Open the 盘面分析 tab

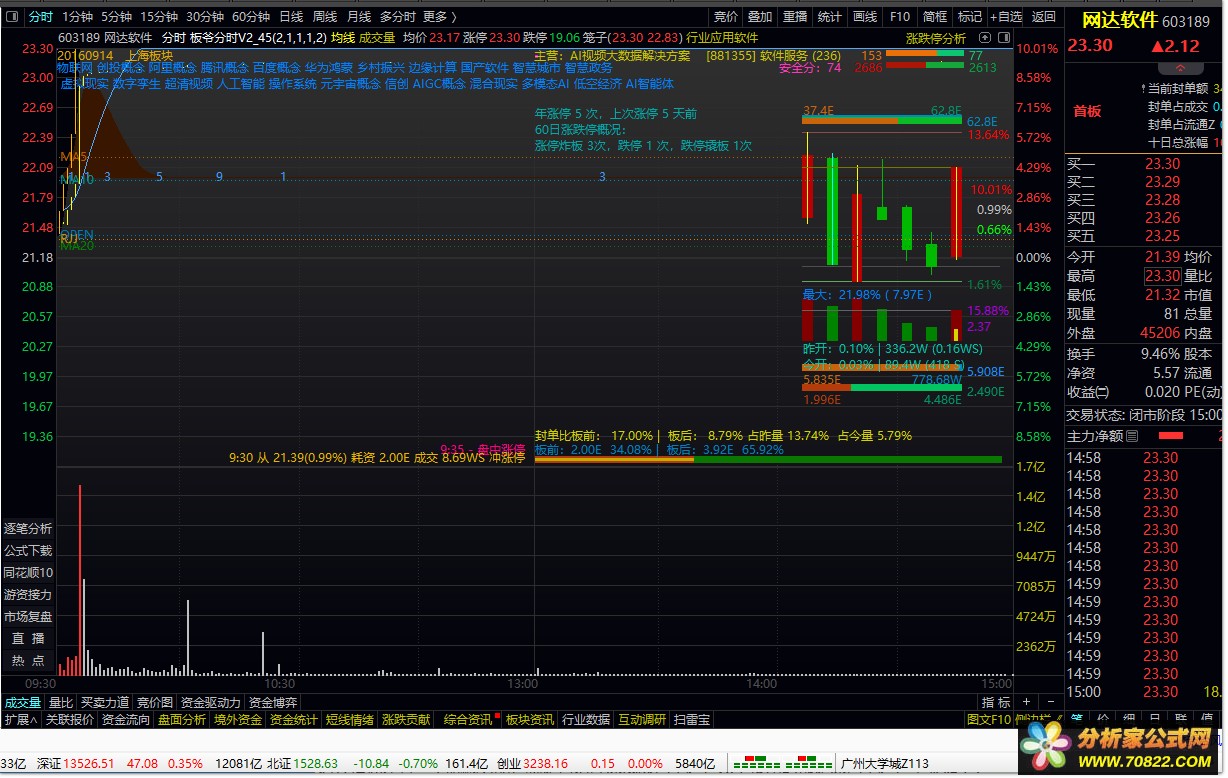point(182,719)
